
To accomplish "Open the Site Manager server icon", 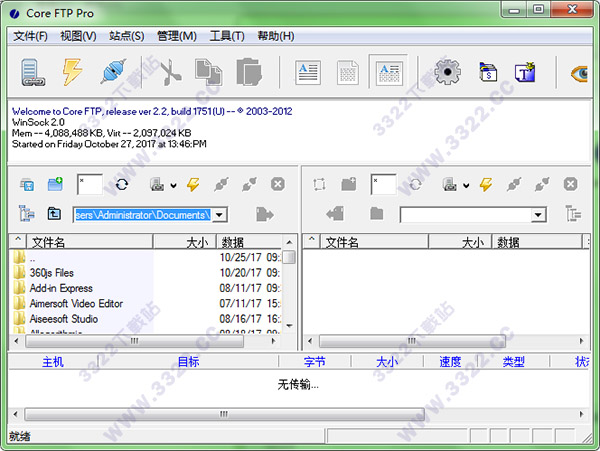I will 33,72.
